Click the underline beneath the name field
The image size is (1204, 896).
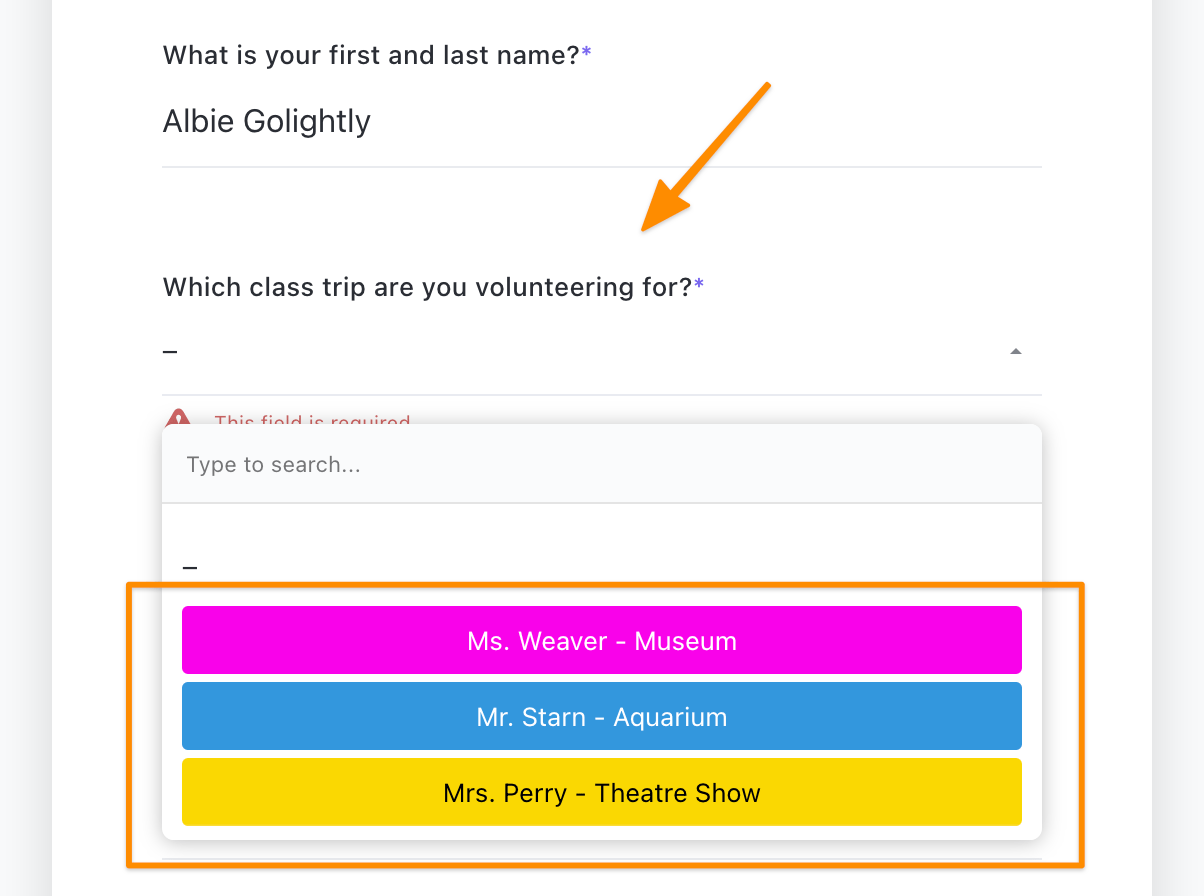[x=600, y=166]
